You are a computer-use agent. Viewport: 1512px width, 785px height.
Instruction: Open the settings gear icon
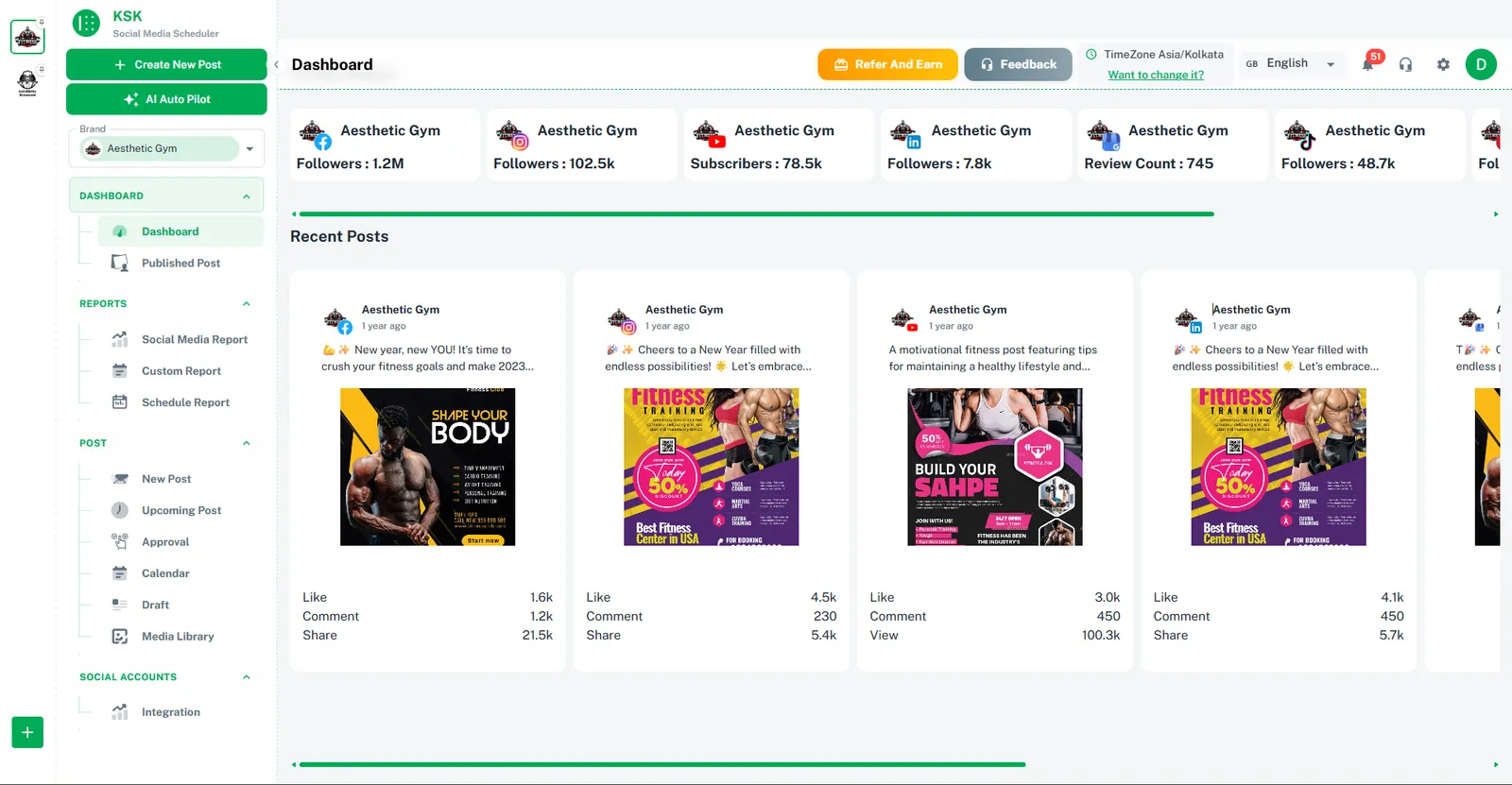pos(1443,64)
